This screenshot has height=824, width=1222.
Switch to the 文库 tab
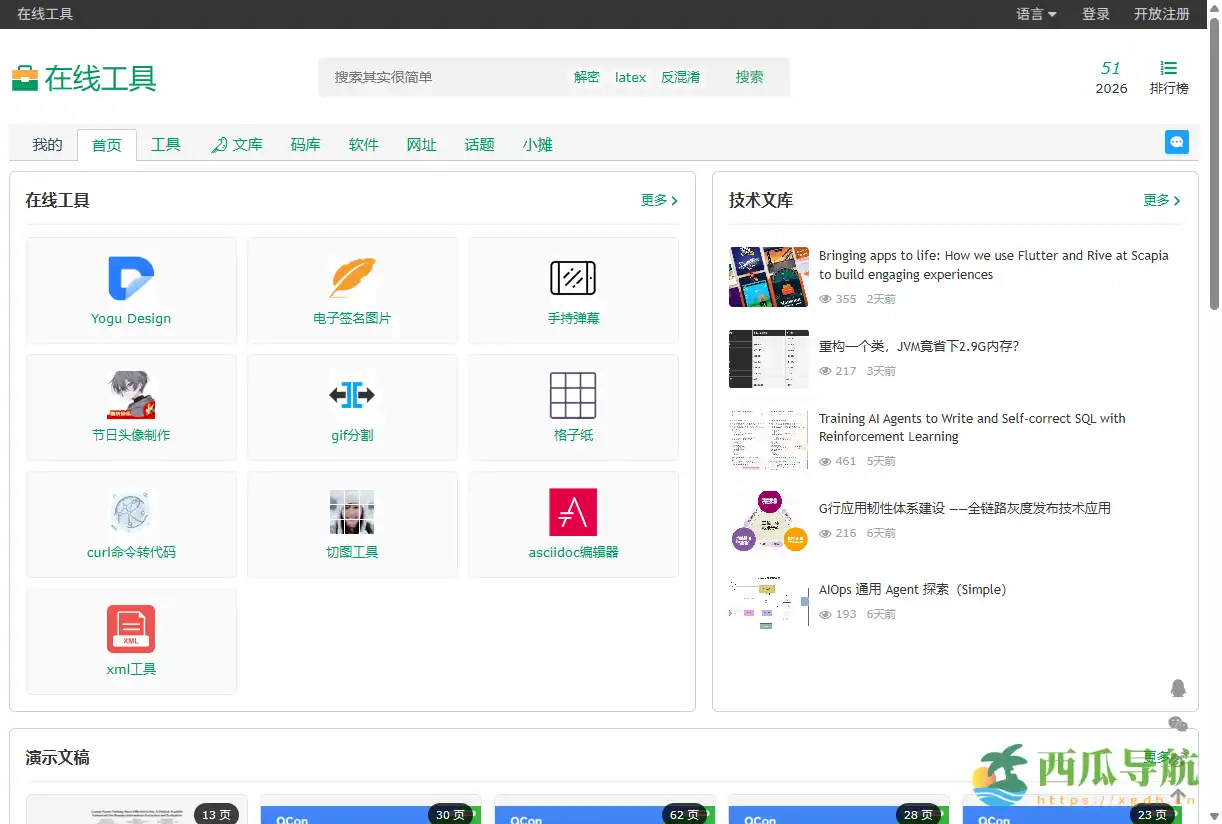[243, 144]
